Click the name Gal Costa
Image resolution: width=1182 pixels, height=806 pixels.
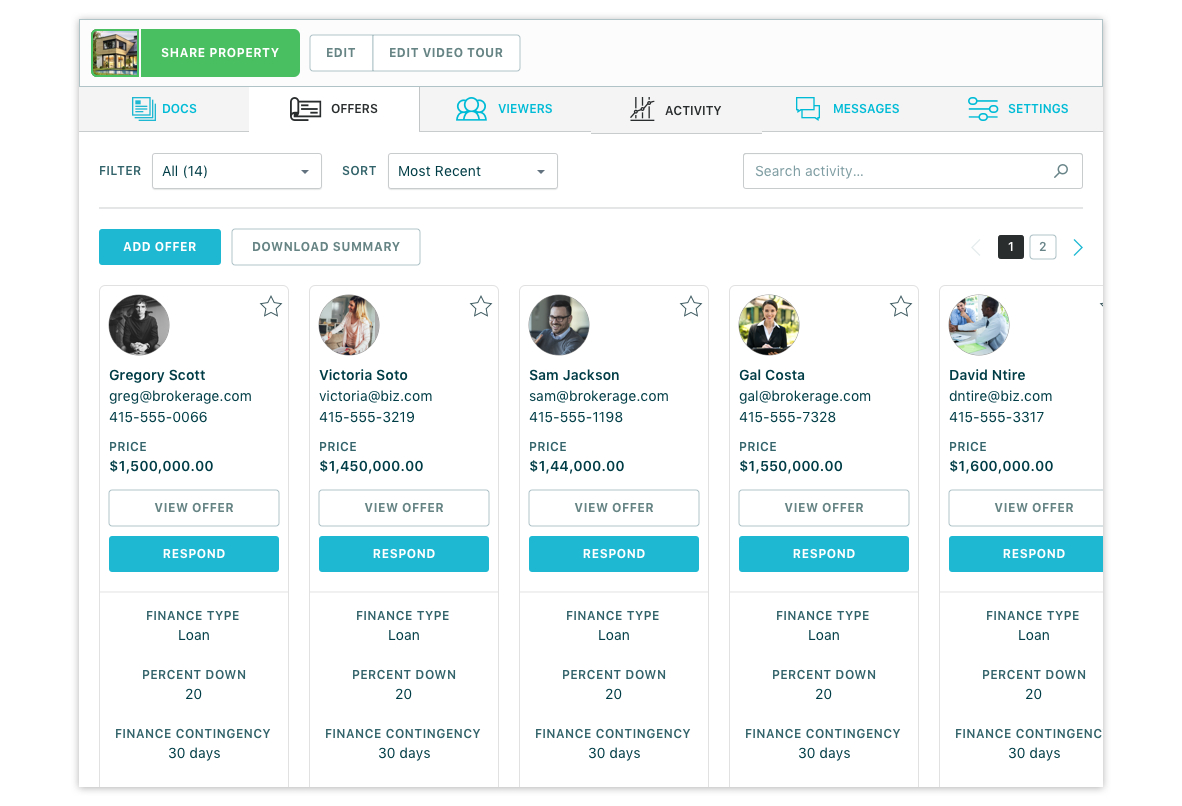[x=772, y=375]
